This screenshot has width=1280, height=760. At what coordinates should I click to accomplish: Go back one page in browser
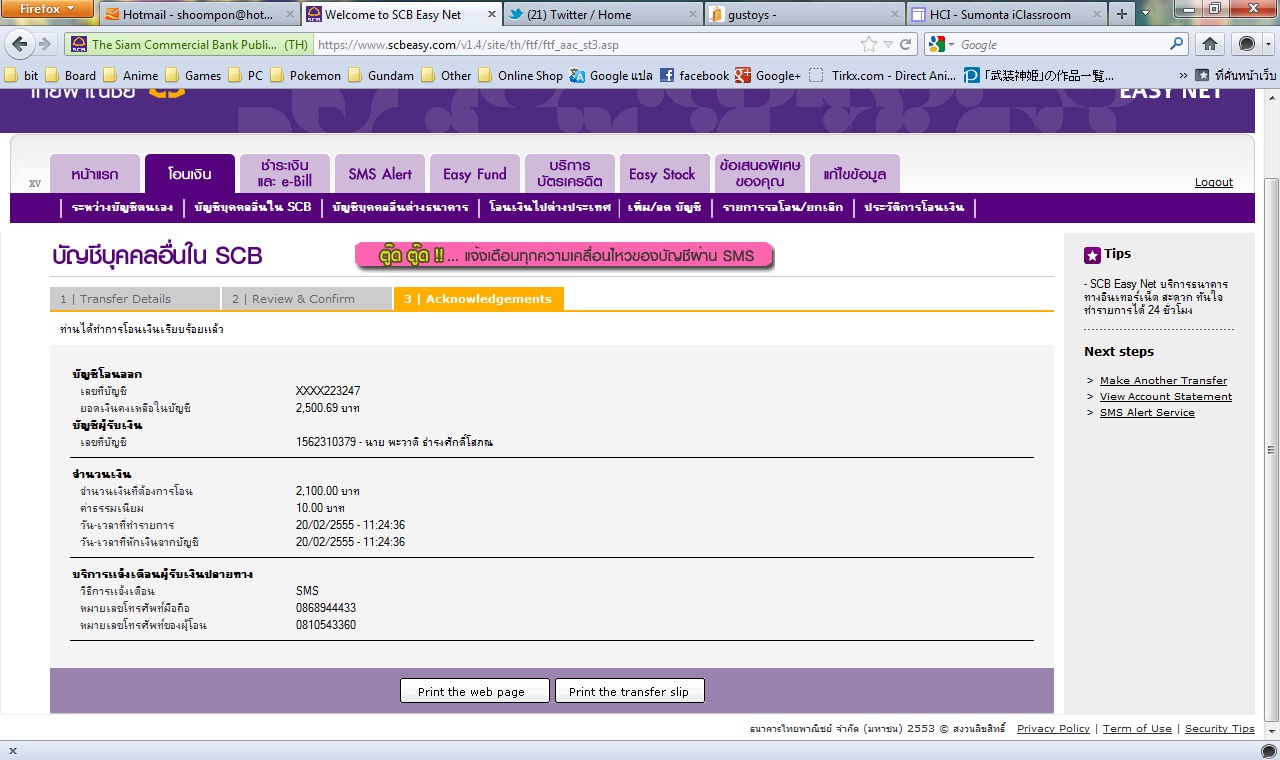click(x=19, y=44)
